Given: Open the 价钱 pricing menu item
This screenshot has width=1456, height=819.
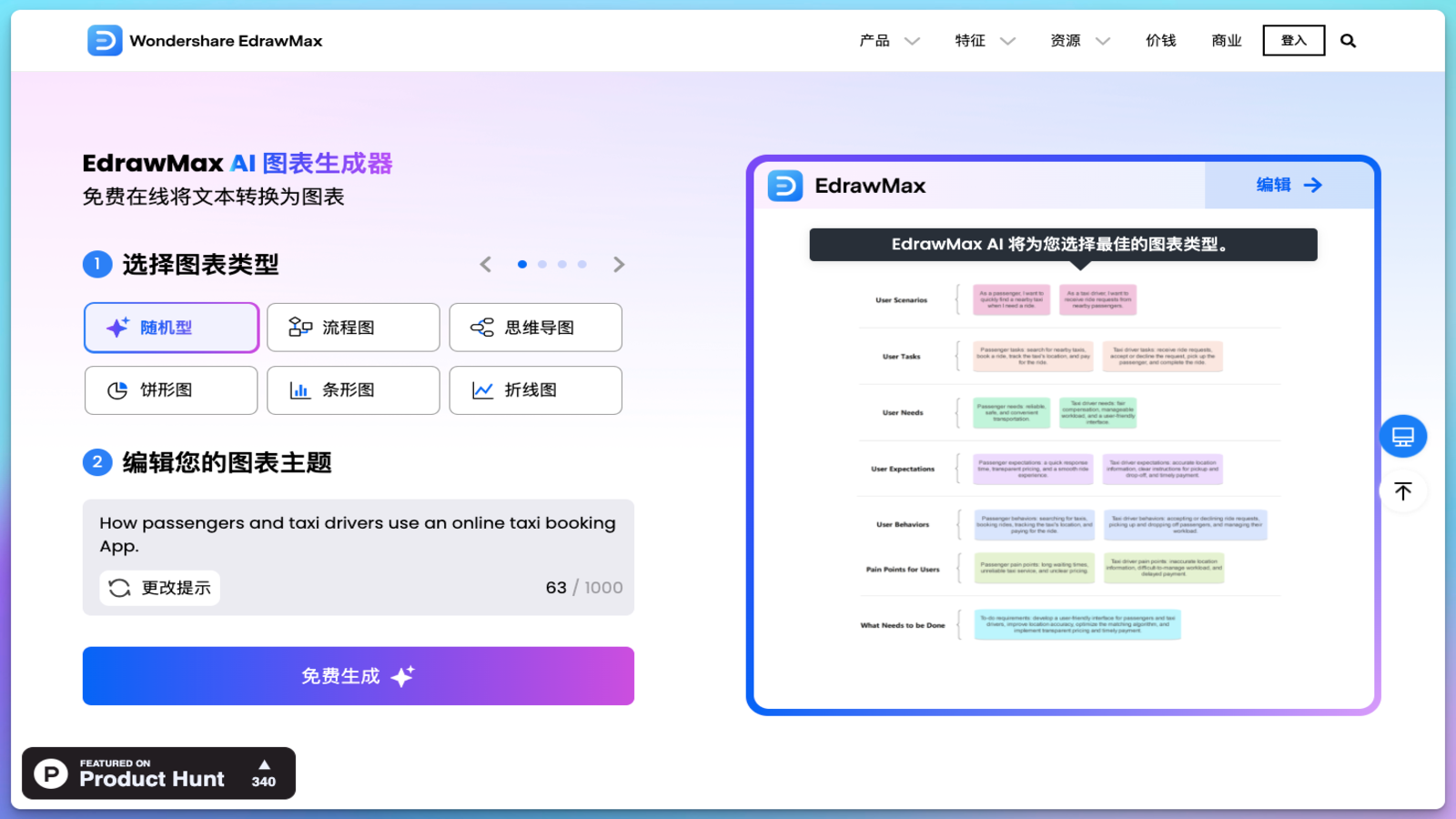Looking at the screenshot, I should [1161, 41].
